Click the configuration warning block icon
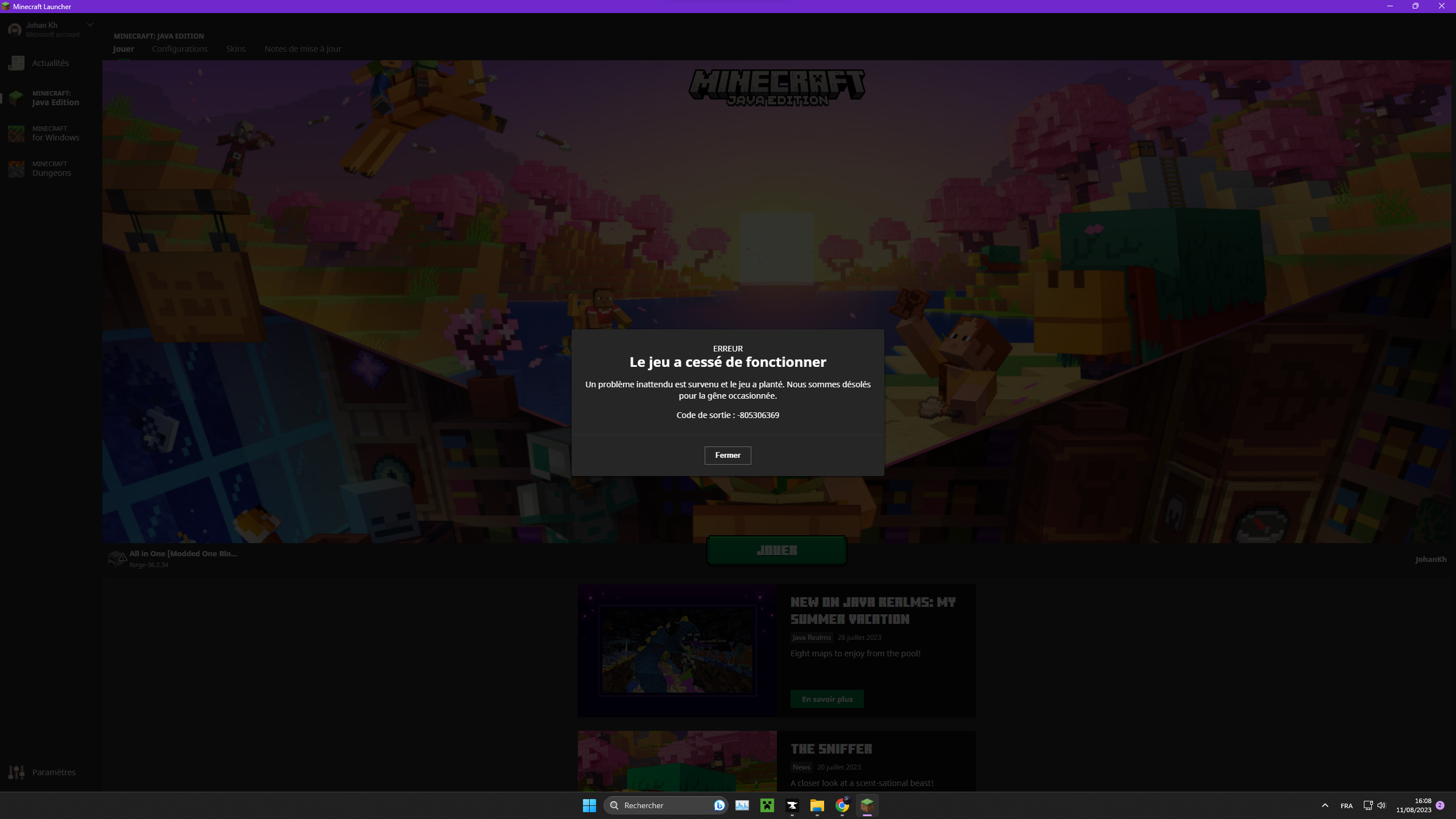The width and height of the screenshot is (1456, 819). pos(117,559)
